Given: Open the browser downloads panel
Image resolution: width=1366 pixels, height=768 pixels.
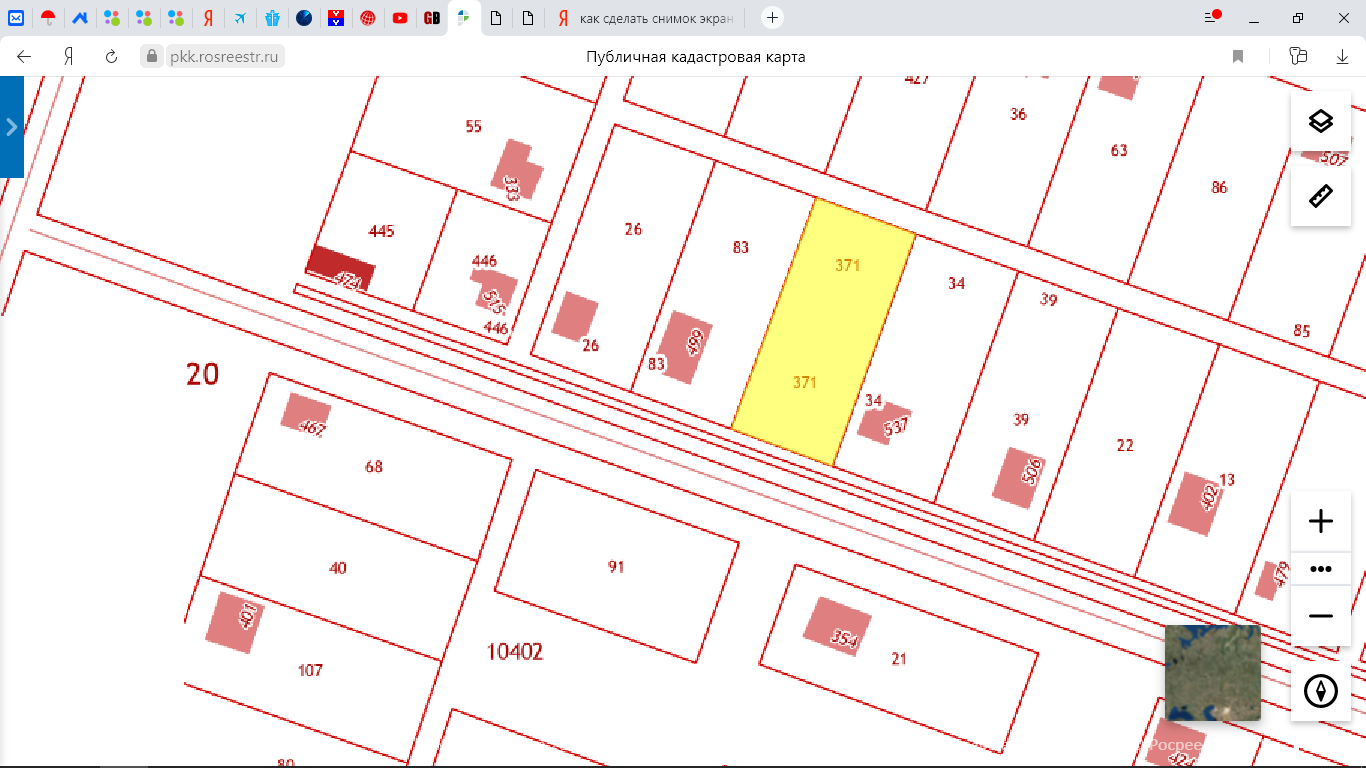Looking at the screenshot, I should coord(1343,57).
